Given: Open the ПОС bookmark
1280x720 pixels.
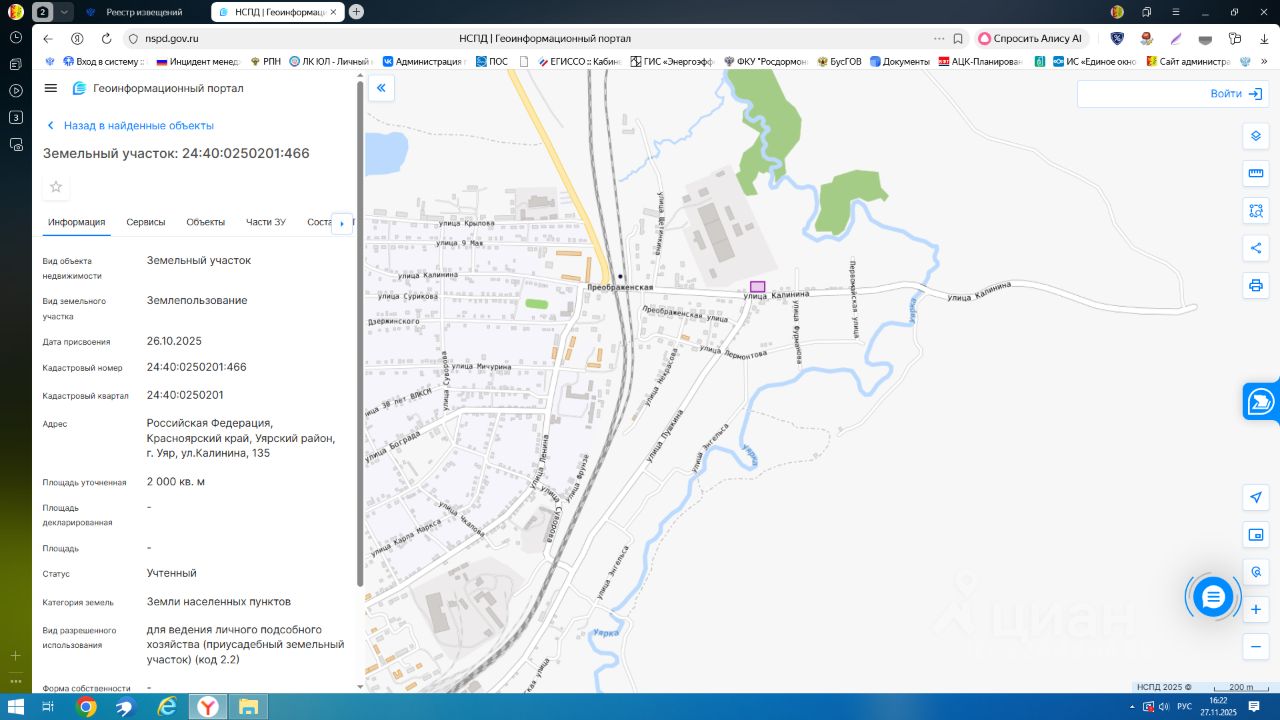Looking at the screenshot, I should pyautogui.click(x=492, y=61).
